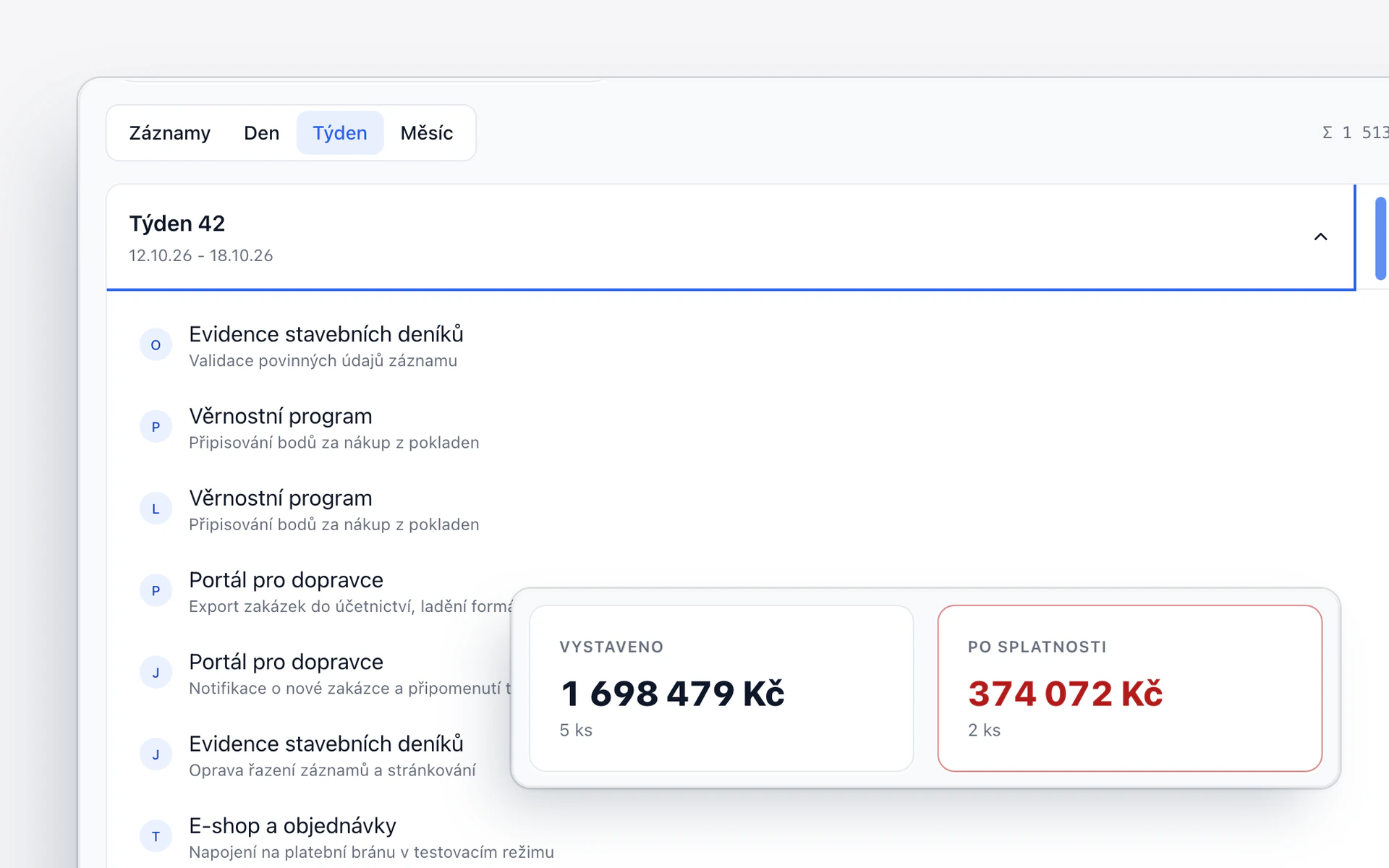Image resolution: width=1389 pixels, height=868 pixels.
Task: Click Validace povinných údajů záznamu description
Action: pyautogui.click(x=323, y=361)
